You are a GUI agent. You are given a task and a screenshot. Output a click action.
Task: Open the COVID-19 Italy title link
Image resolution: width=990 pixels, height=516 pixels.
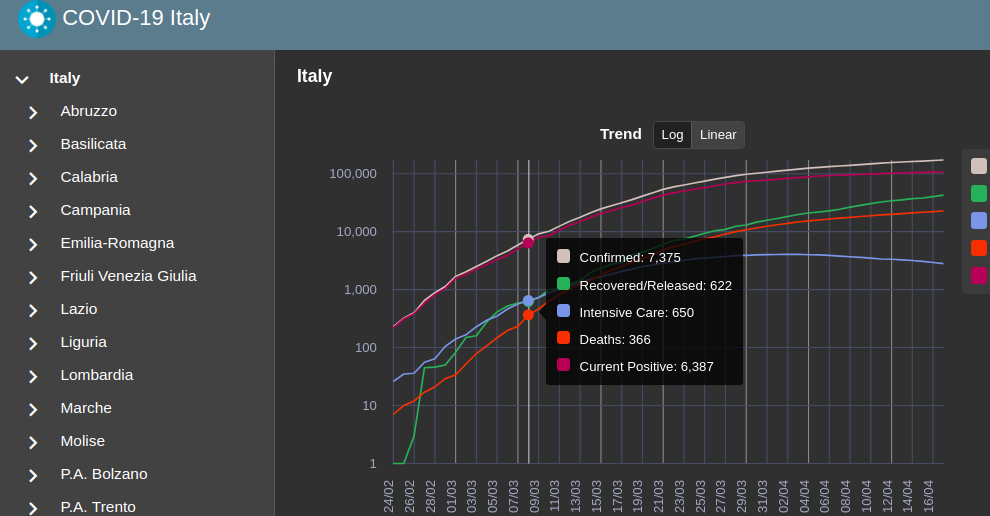[x=136, y=18]
